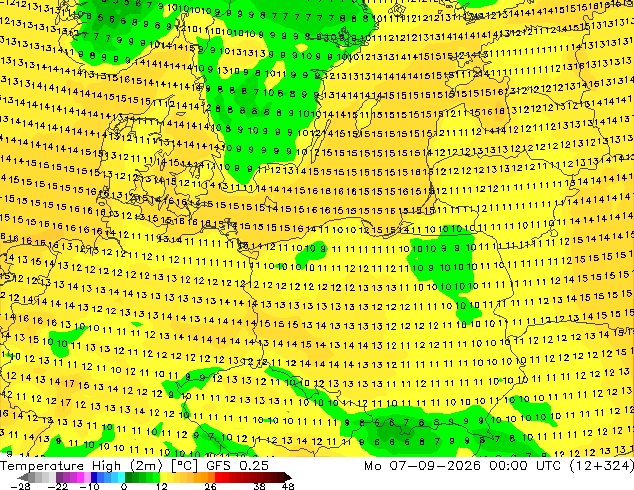Click the 'Temperature High (2m)' title text
Image resolution: width=634 pixels, height=490 pixels.
point(81,466)
